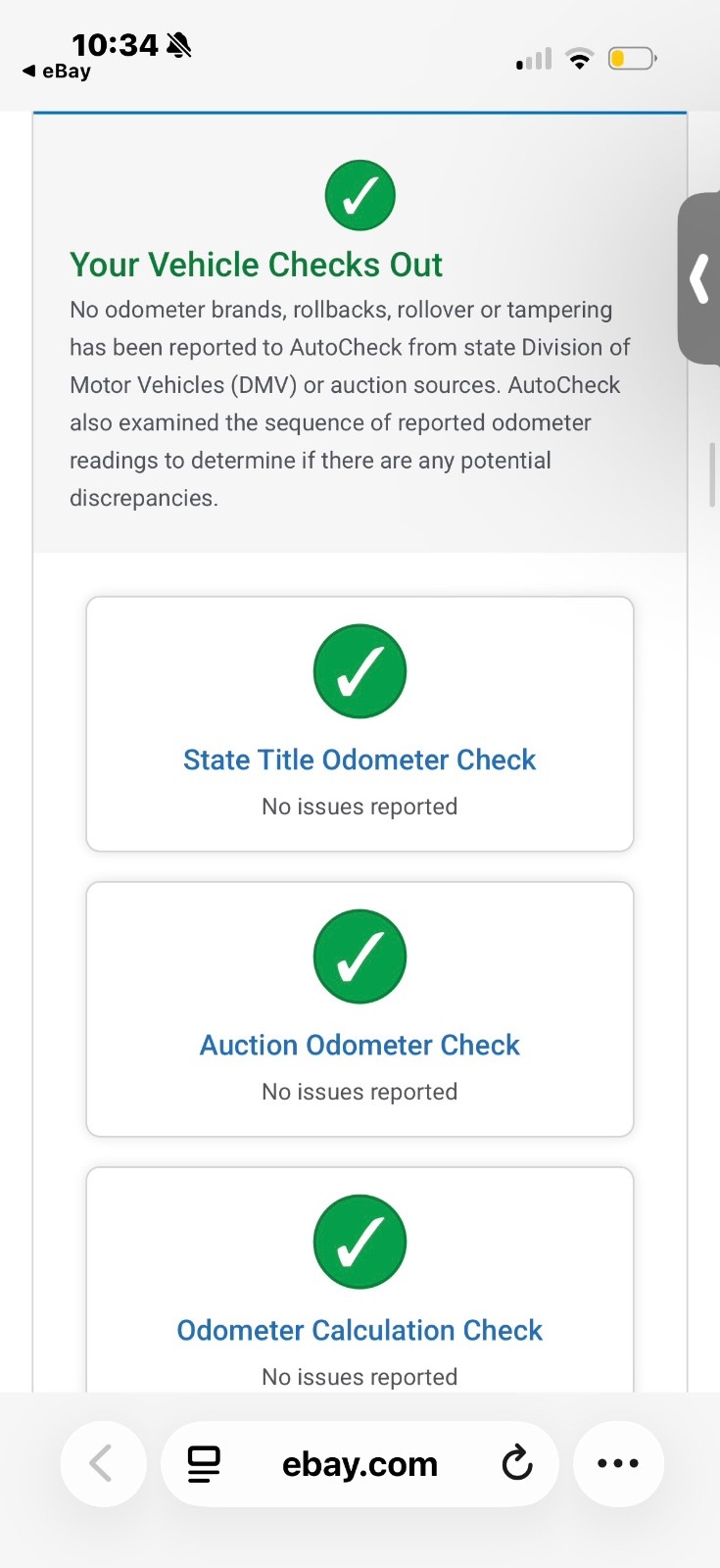This screenshot has width=720, height=1568.
Task: Return to the eBay app via back arrow
Action: (x=56, y=72)
